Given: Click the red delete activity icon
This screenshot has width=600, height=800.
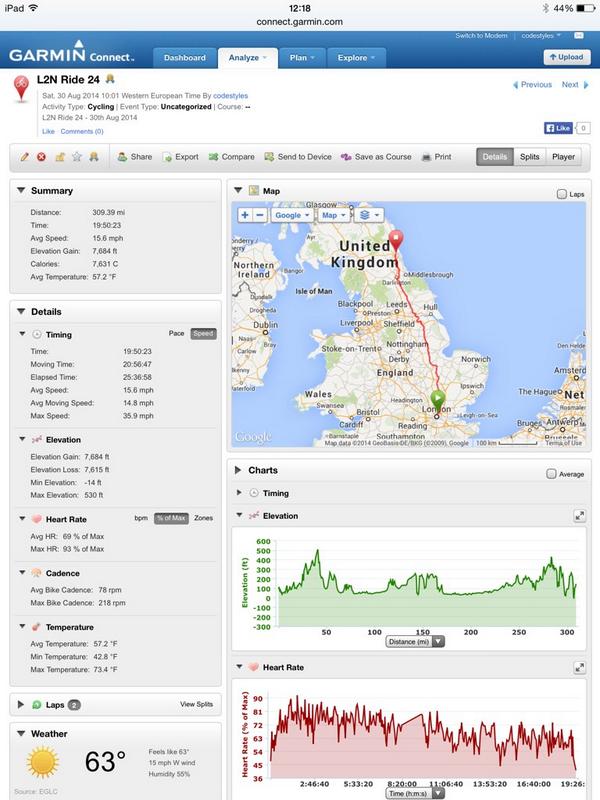Looking at the screenshot, I should (41, 157).
